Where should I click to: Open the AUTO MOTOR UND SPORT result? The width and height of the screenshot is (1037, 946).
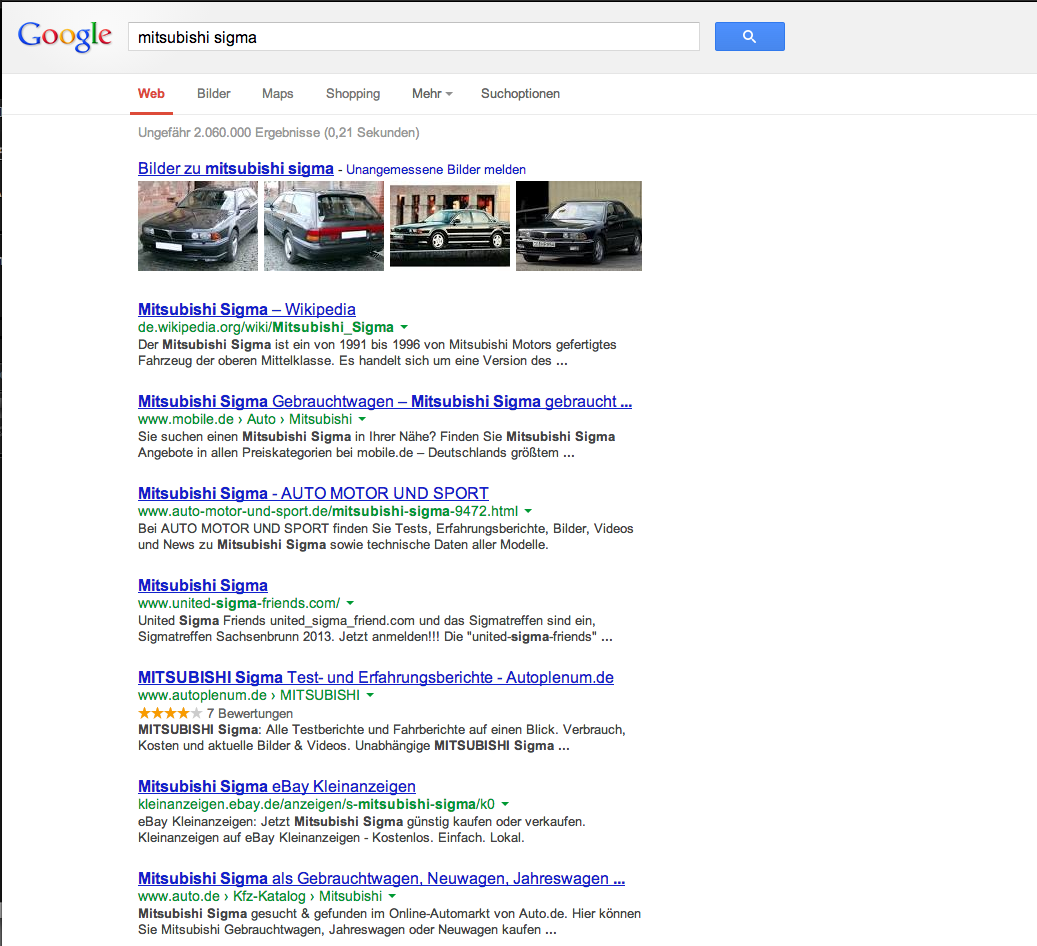[313, 493]
